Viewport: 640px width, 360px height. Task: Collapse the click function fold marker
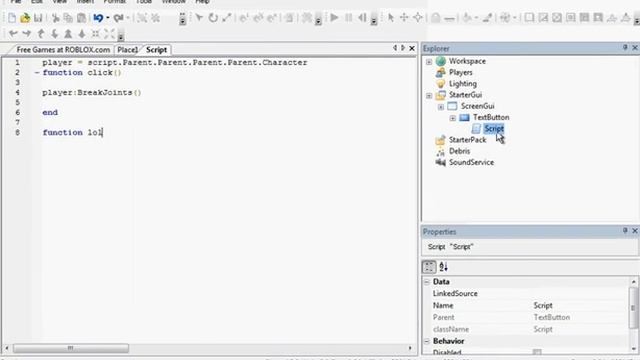tap(37, 73)
